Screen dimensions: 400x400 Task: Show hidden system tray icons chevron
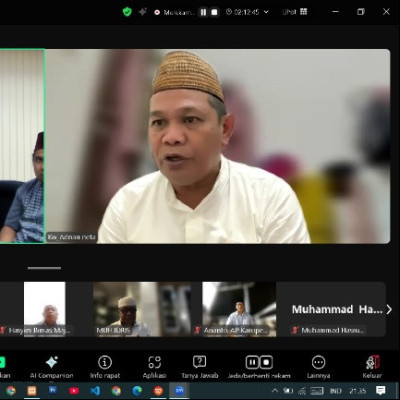click(x=275, y=391)
